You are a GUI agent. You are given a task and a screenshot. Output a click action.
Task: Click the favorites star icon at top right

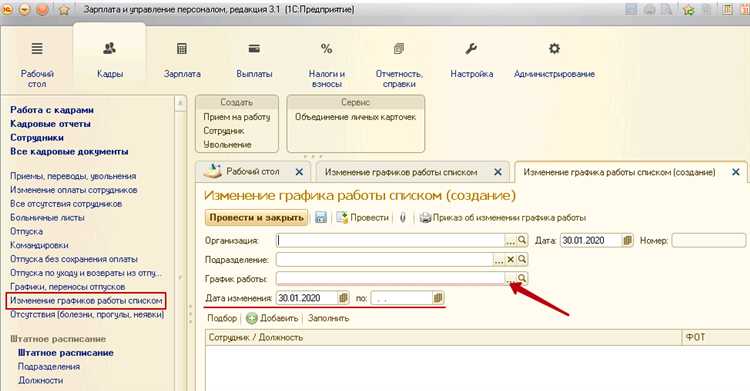point(688,10)
